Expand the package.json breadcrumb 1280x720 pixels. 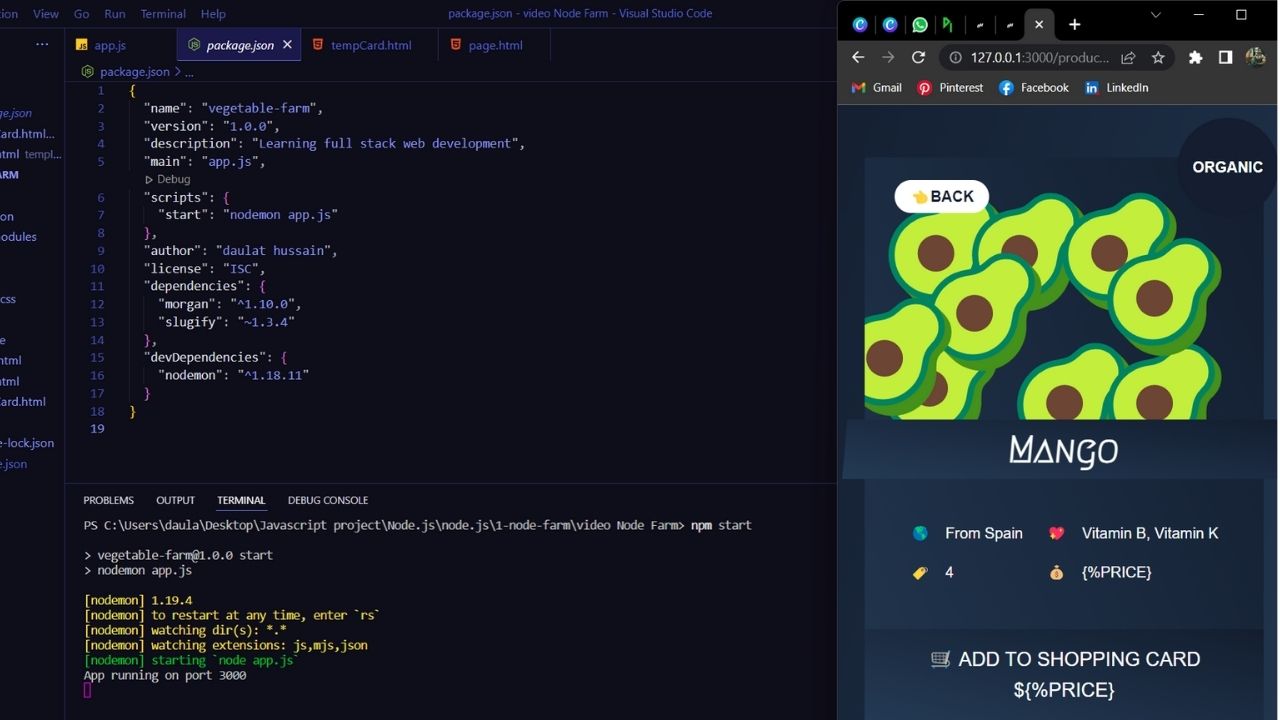(134, 72)
